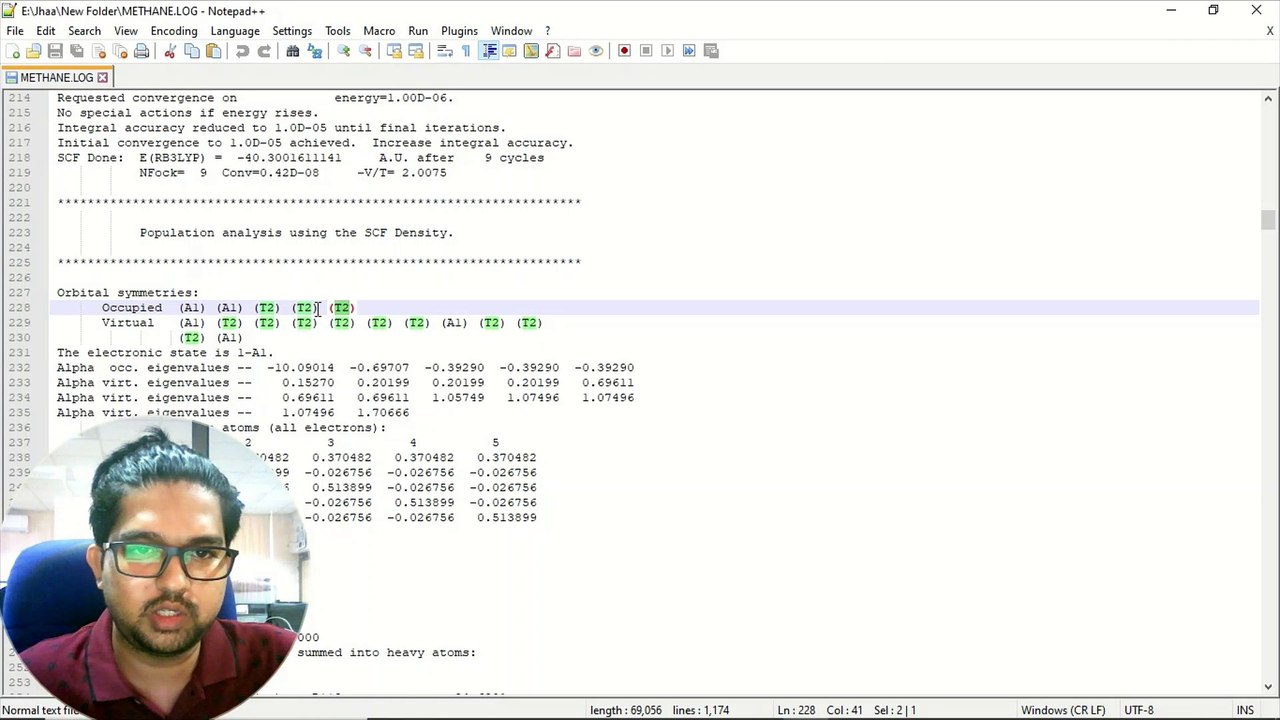Click the Close All toolbar icon
1280x720 pixels.
click(x=120, y=51)
